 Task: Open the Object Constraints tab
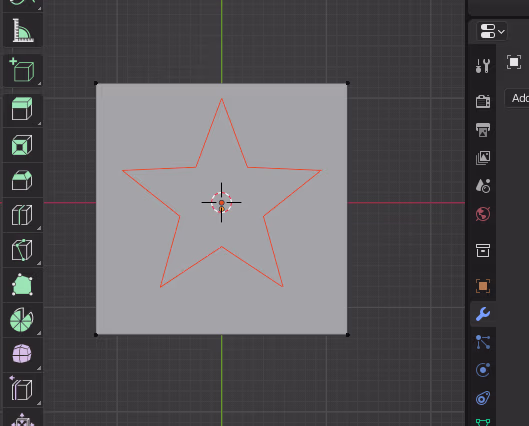click(x=483, y=398)
